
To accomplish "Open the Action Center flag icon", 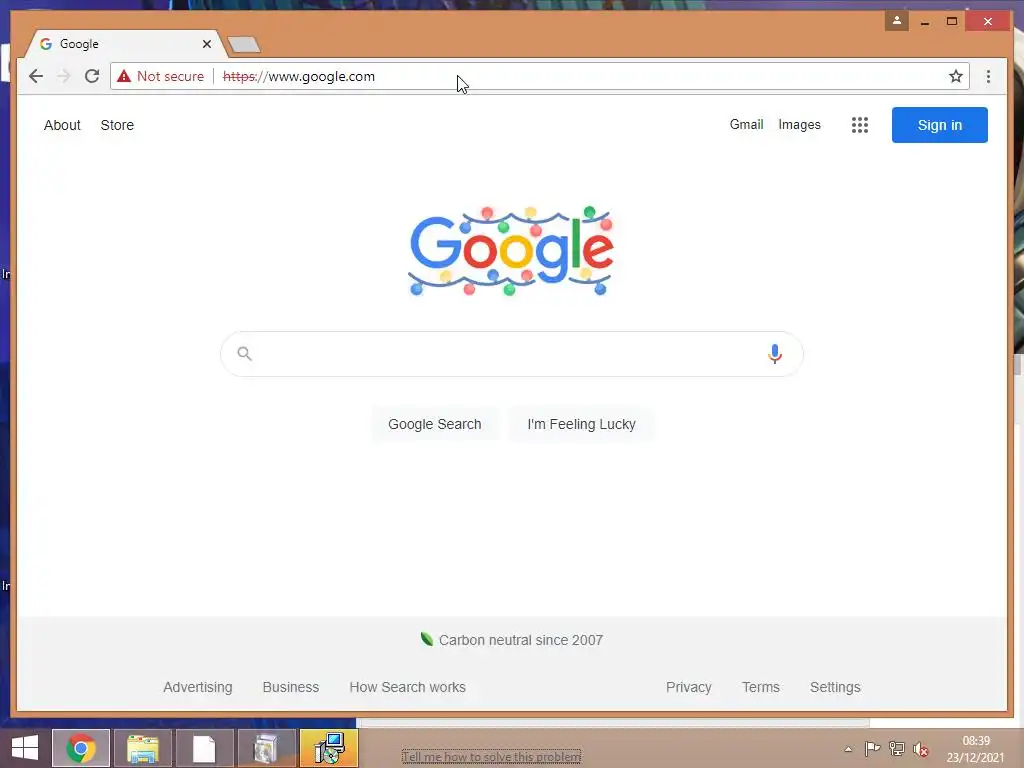I will pyautogui.click(x=872, y=749).
